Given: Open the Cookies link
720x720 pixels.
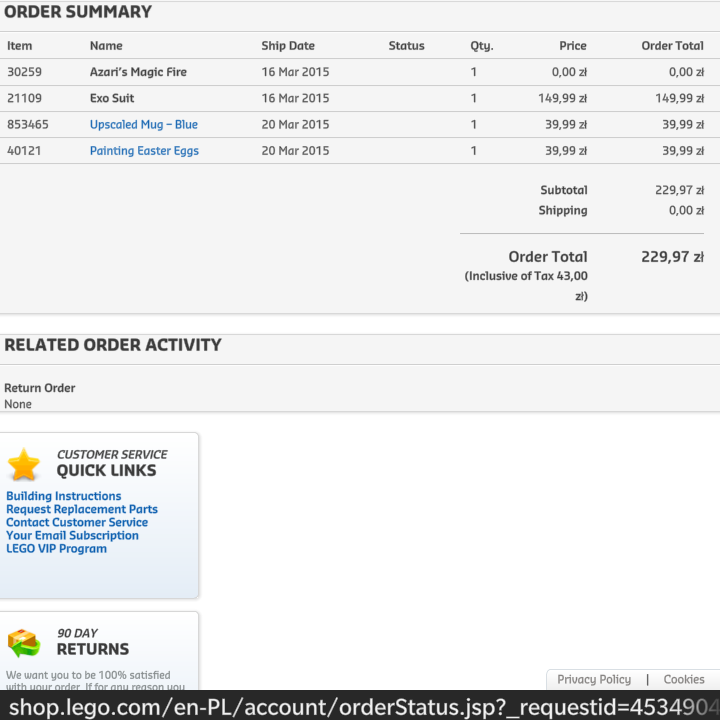Looking at the screenshot, I should pos(684,679).
